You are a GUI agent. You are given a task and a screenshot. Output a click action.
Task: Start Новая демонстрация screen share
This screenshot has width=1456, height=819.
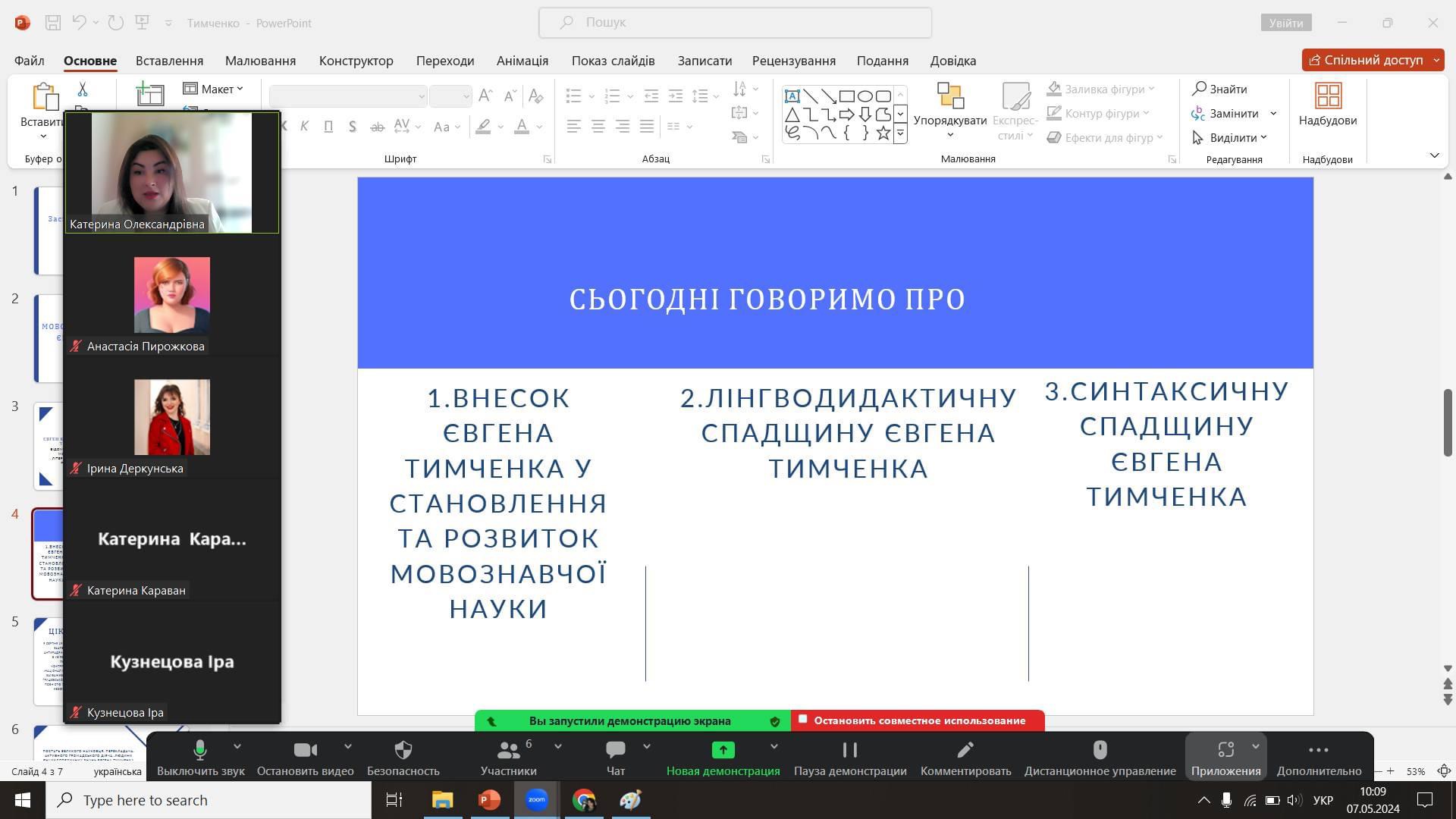click(x=723, y=758)
